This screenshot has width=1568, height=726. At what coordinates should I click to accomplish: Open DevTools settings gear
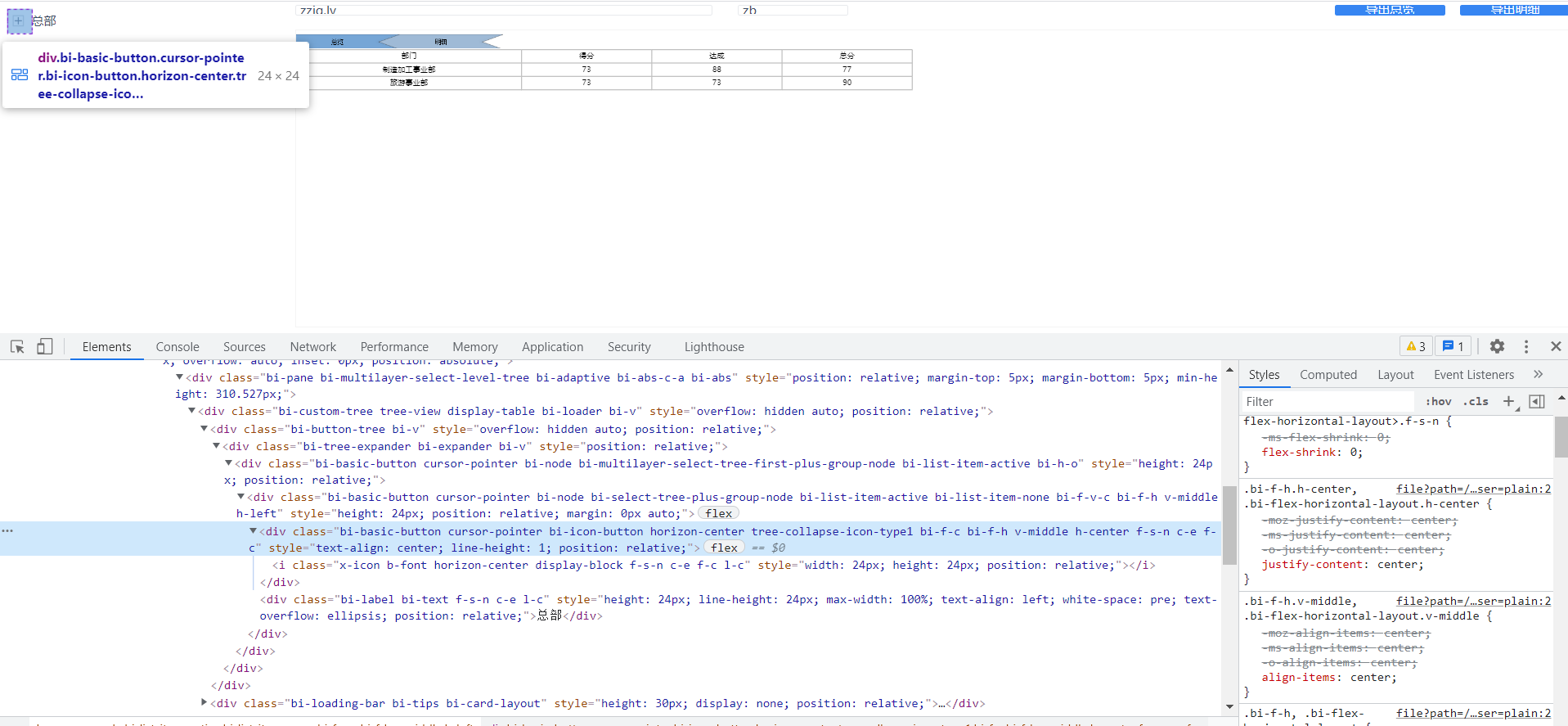point(1497,346)
